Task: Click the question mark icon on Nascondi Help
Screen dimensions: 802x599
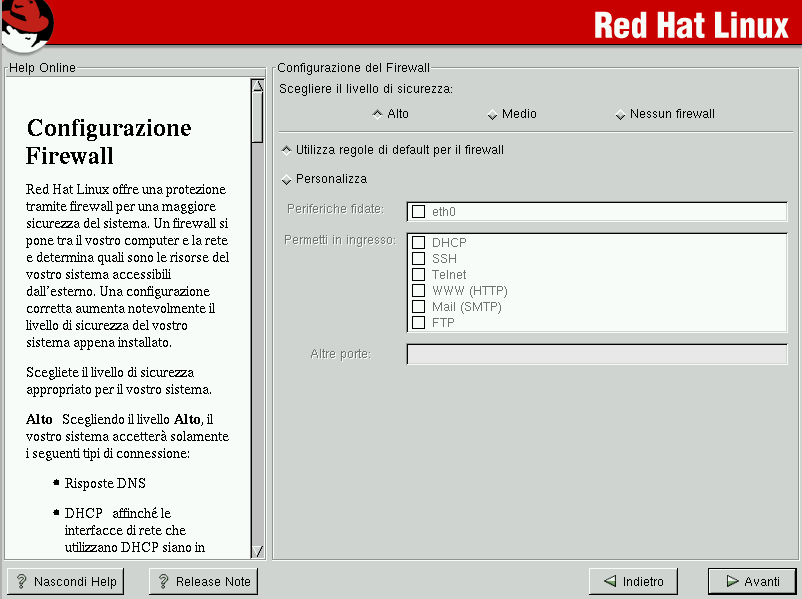Action: click(x=21, y=581)
